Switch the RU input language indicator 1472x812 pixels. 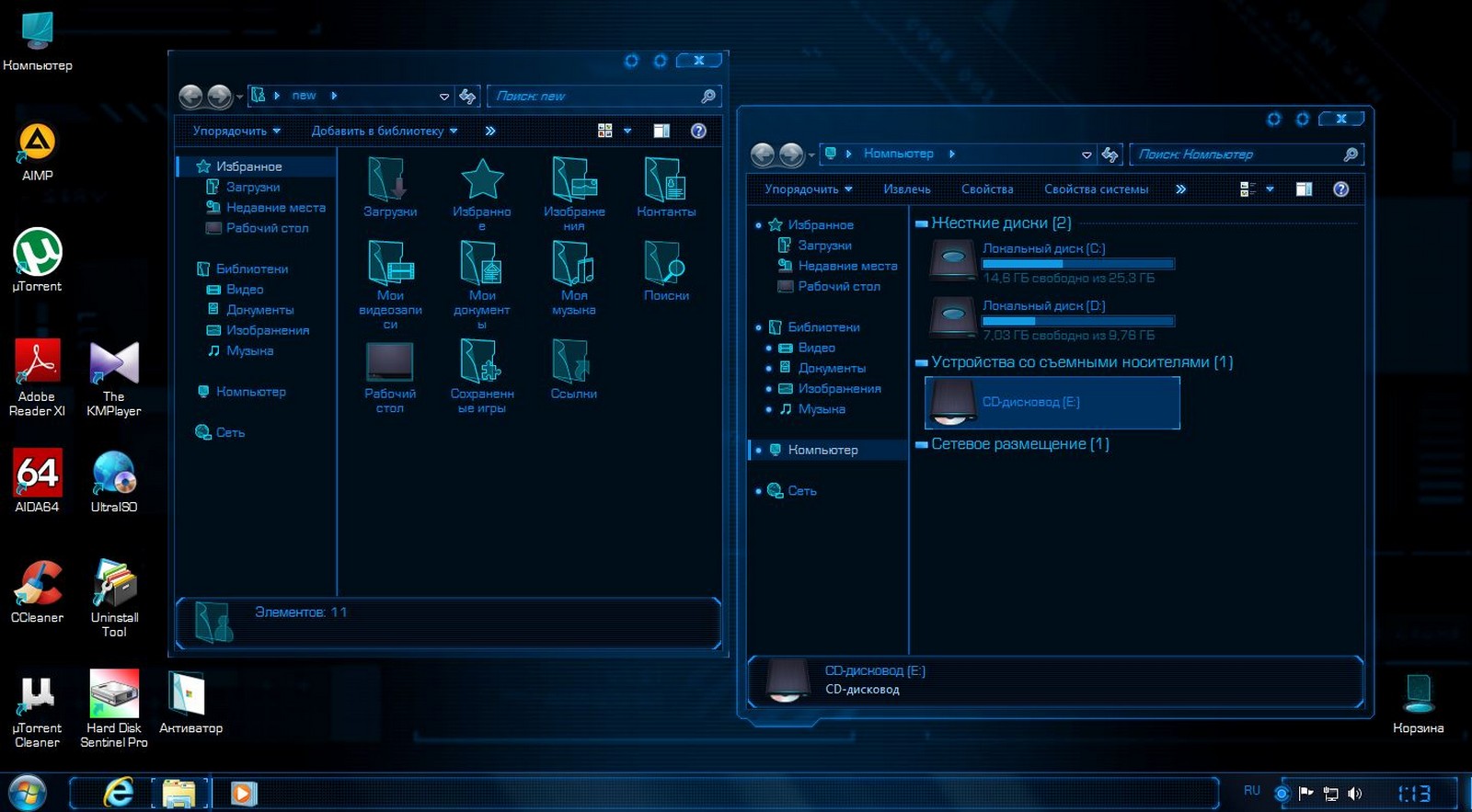pos(1251,791)
